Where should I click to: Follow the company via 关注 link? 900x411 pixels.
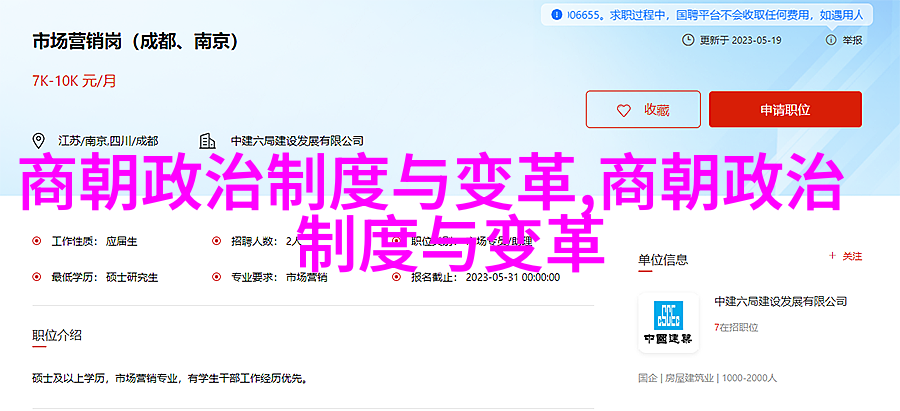click(x=845, y=257)
